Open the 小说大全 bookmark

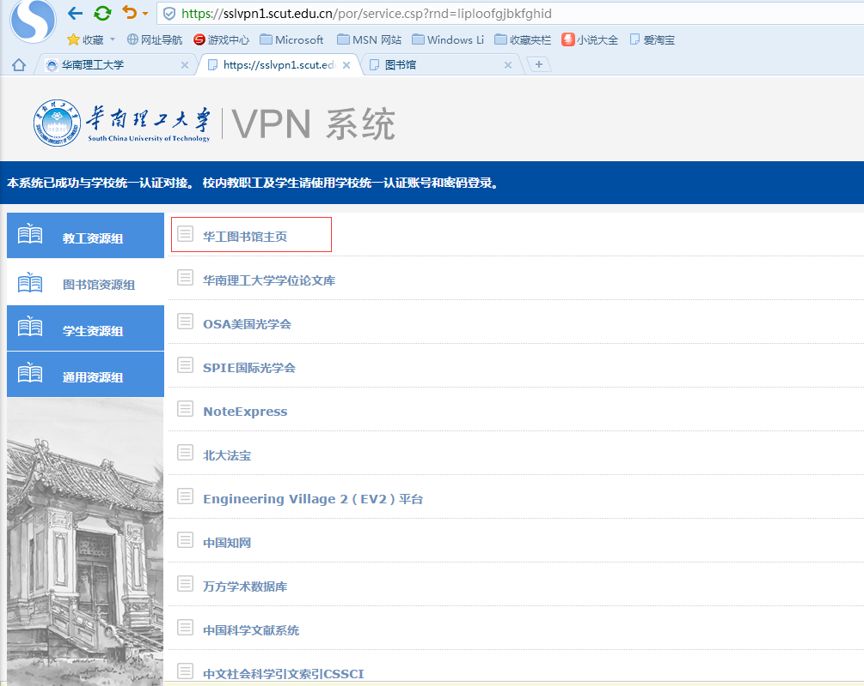(x=590, y=40)
